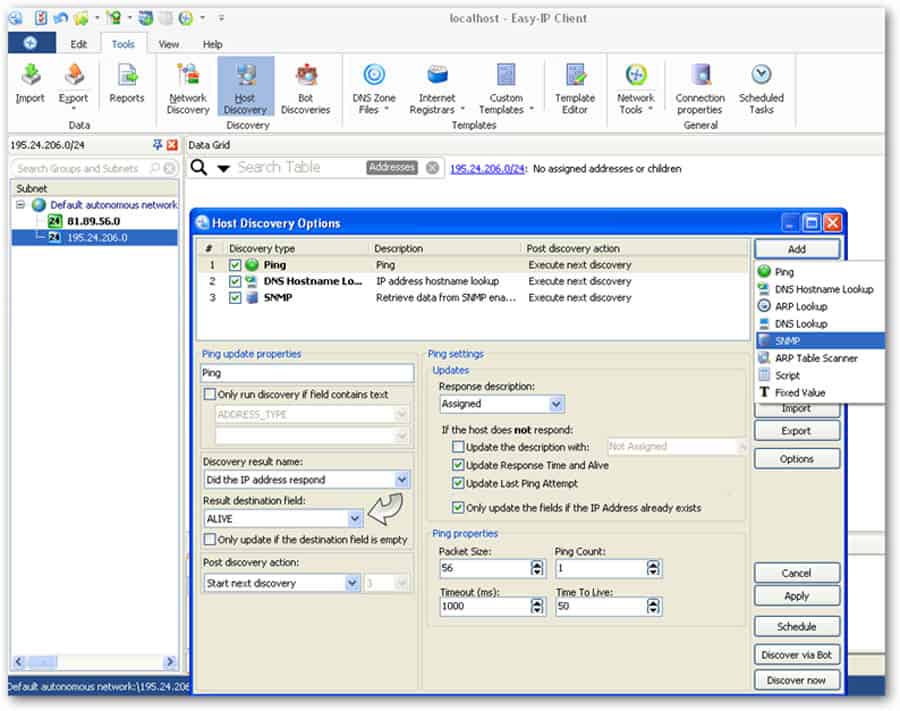The height and width of the screenshot is (711, 900).
Task: Open the Import data tool
Action: click(x=30, y=84)
